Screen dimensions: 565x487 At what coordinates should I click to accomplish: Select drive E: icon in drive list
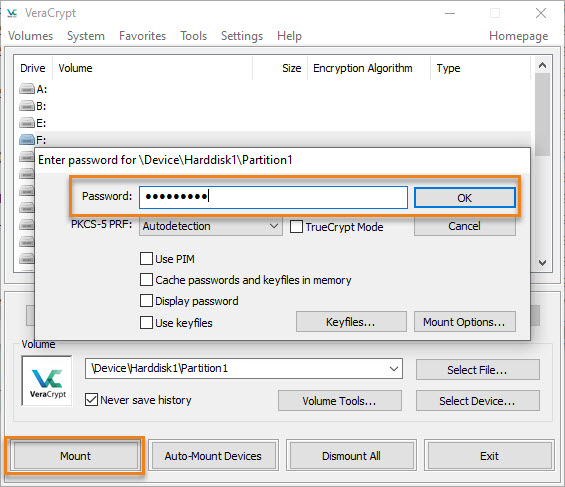point(27,123)
